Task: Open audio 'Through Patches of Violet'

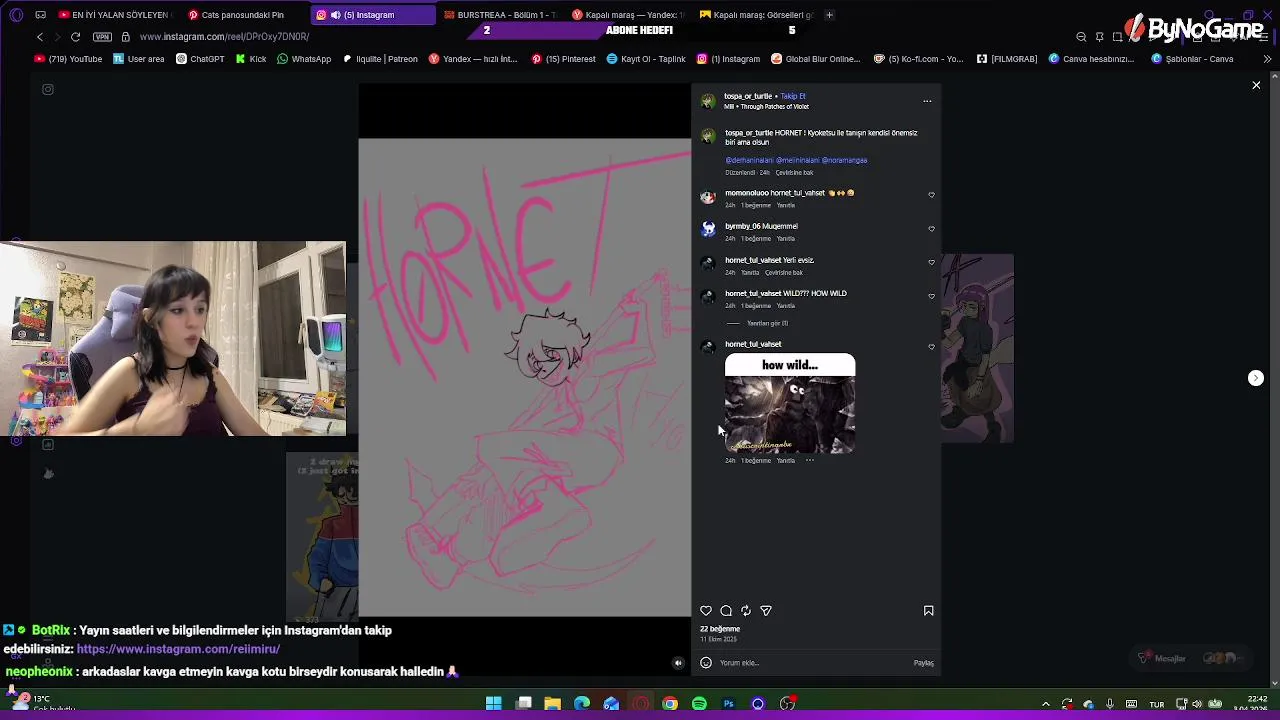Action: pyautogui.click(x=774, y=106)
